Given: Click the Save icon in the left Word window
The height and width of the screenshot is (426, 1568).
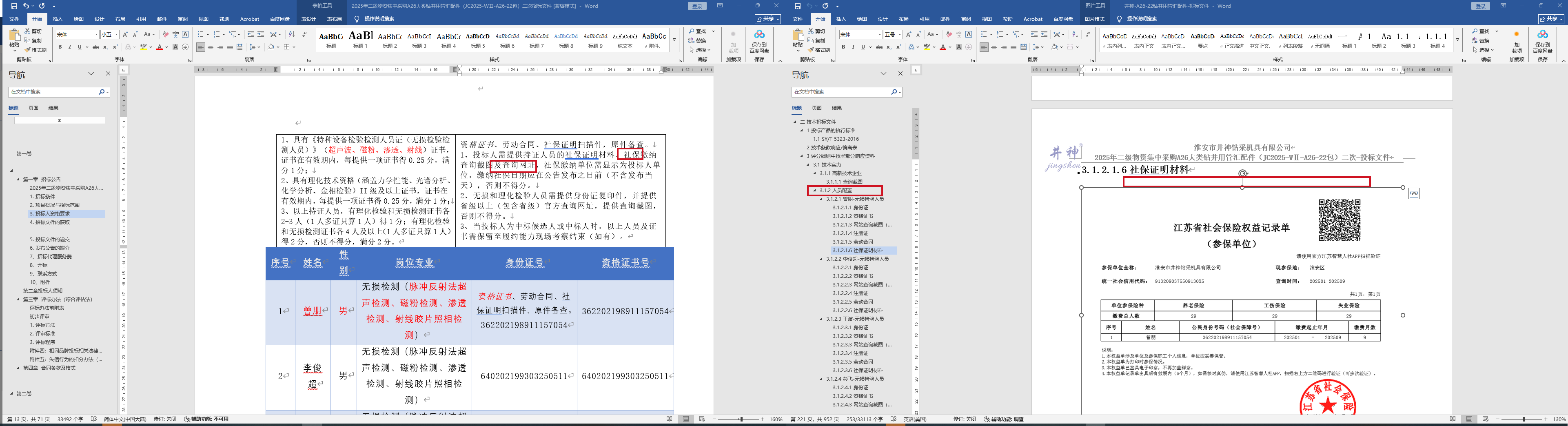Looking at the screenshot, I should 14,6.
